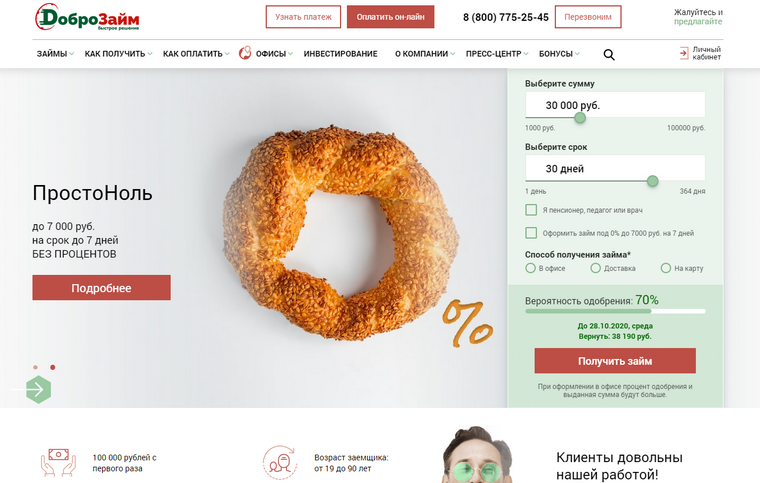760x483 pixels.
Task: Click the 'Оплатить он-лайн' button
Action: coord(390,17)
